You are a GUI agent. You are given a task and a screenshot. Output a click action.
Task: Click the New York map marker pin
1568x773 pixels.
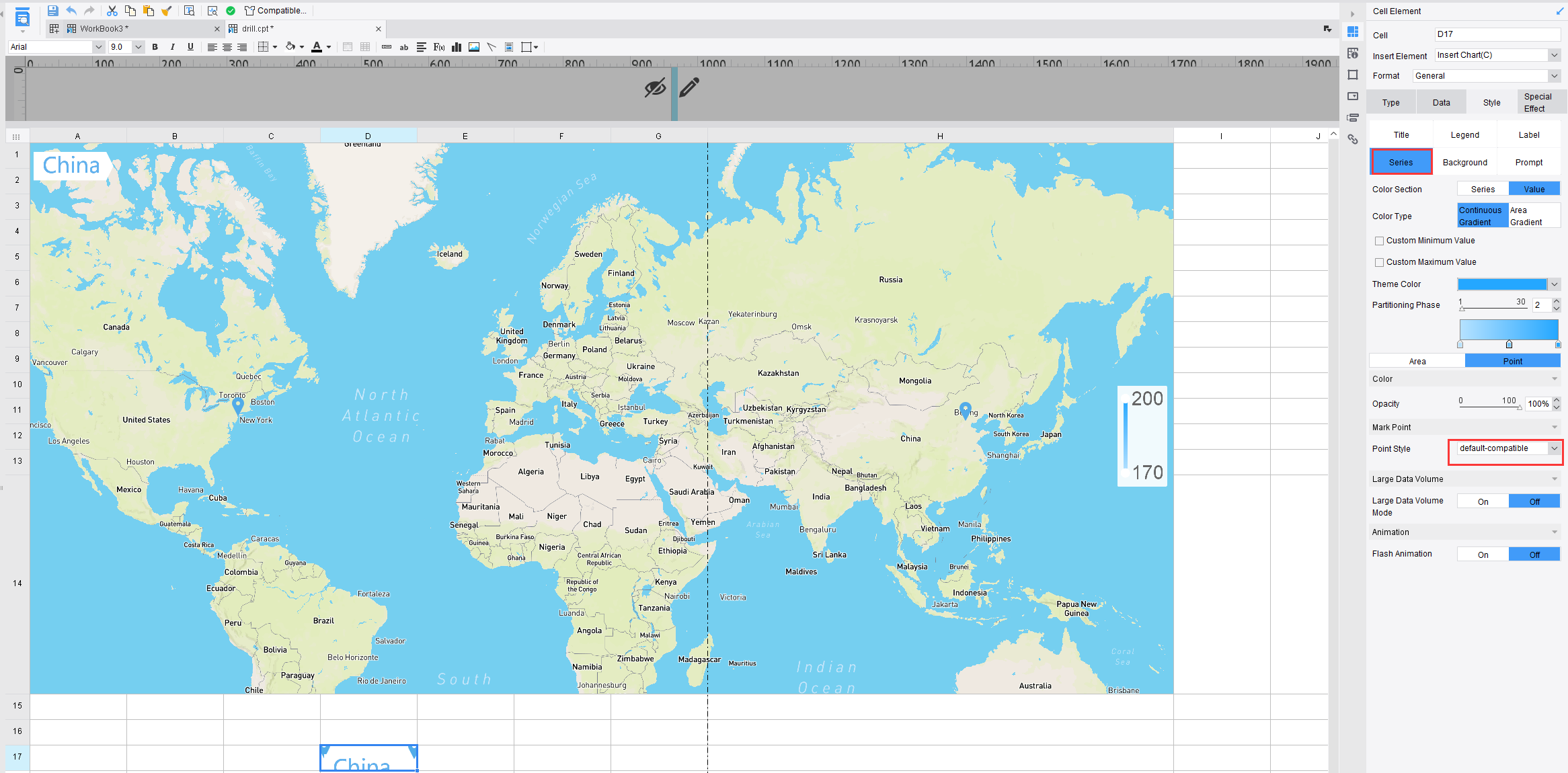(x=237, y=405)
